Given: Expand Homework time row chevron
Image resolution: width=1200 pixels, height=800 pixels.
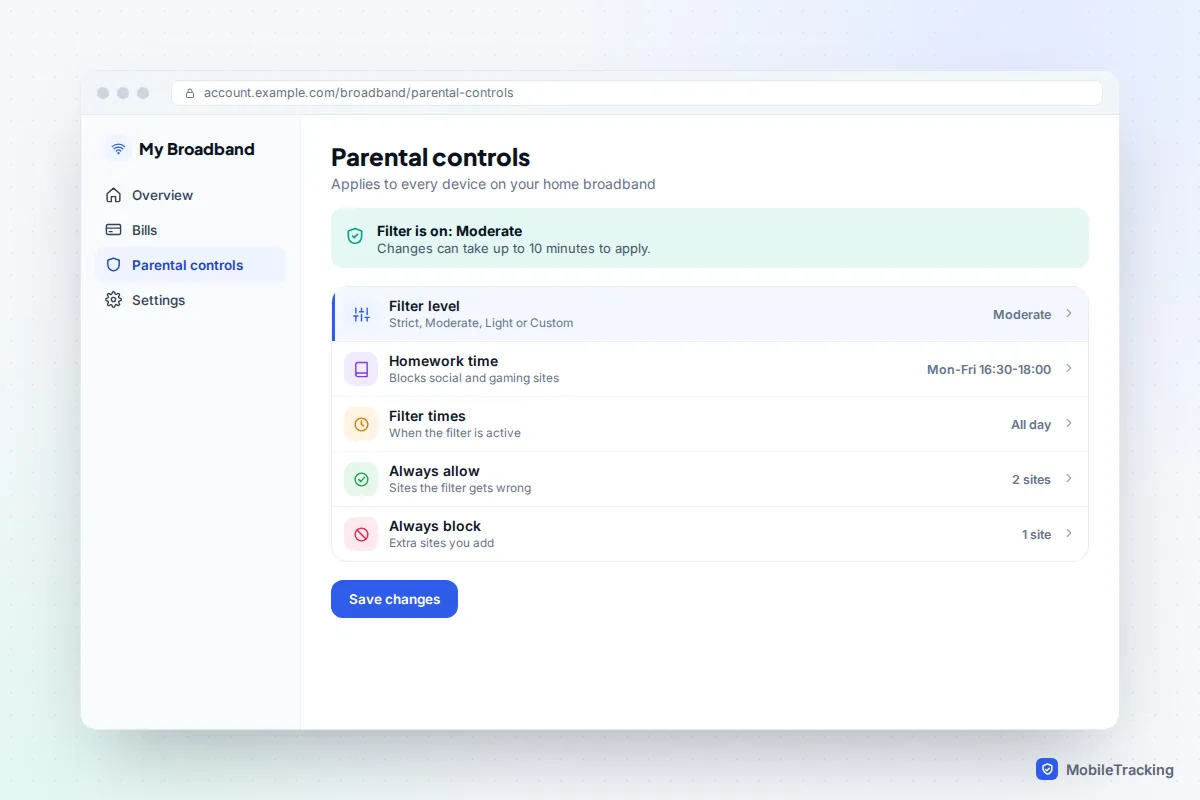Looking at the screenshot, I should (x=1068, y=369).
